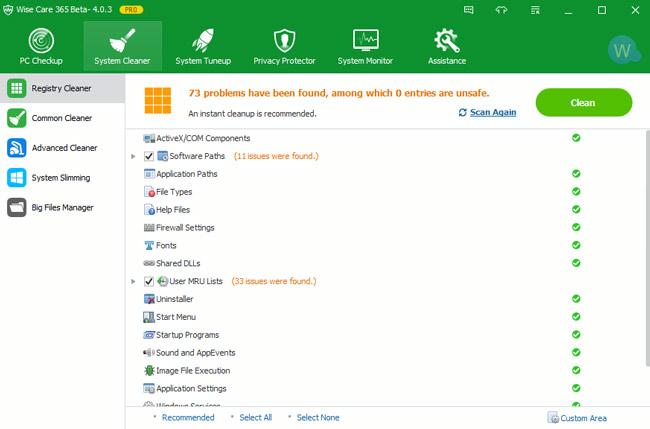Click the Fonts icon
The image size is (650, 429).
(x=149, y=245)
